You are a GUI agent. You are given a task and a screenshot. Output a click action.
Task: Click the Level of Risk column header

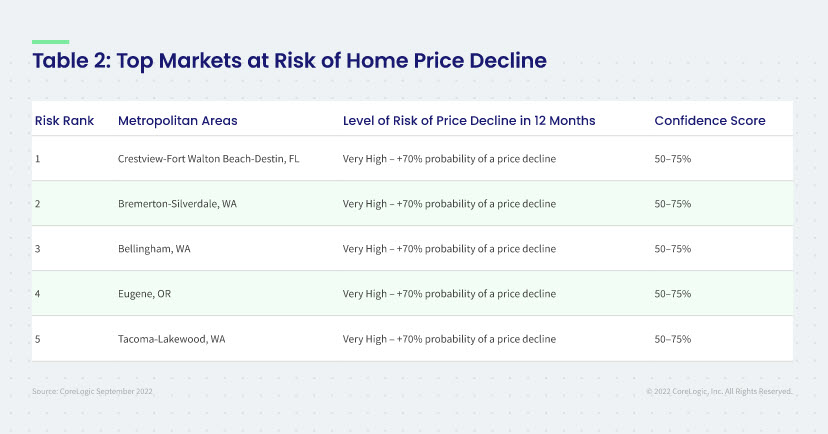point(469,120)
